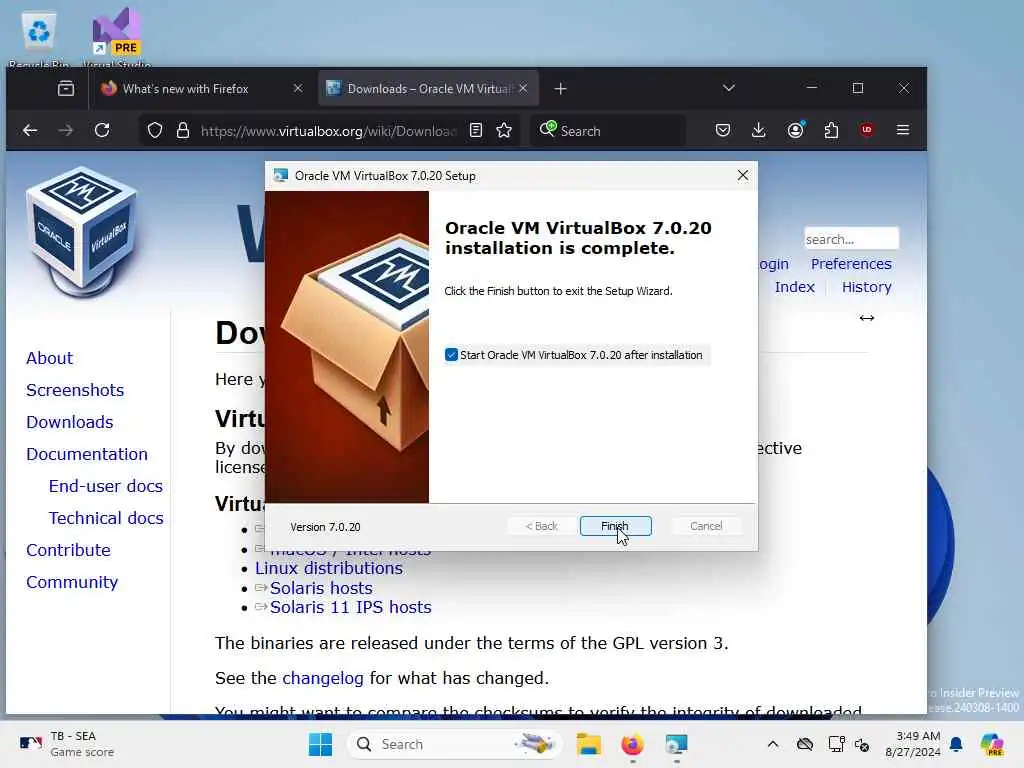Open Visual Studio Preview desktop shortcut
Screen dimensions: 1024x768
pos(117,38)
